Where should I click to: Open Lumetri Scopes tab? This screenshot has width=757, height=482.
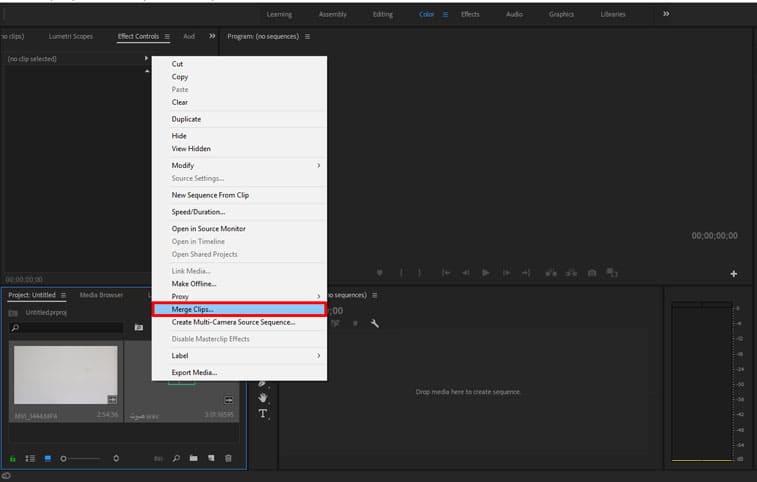[x=70, y=36]
